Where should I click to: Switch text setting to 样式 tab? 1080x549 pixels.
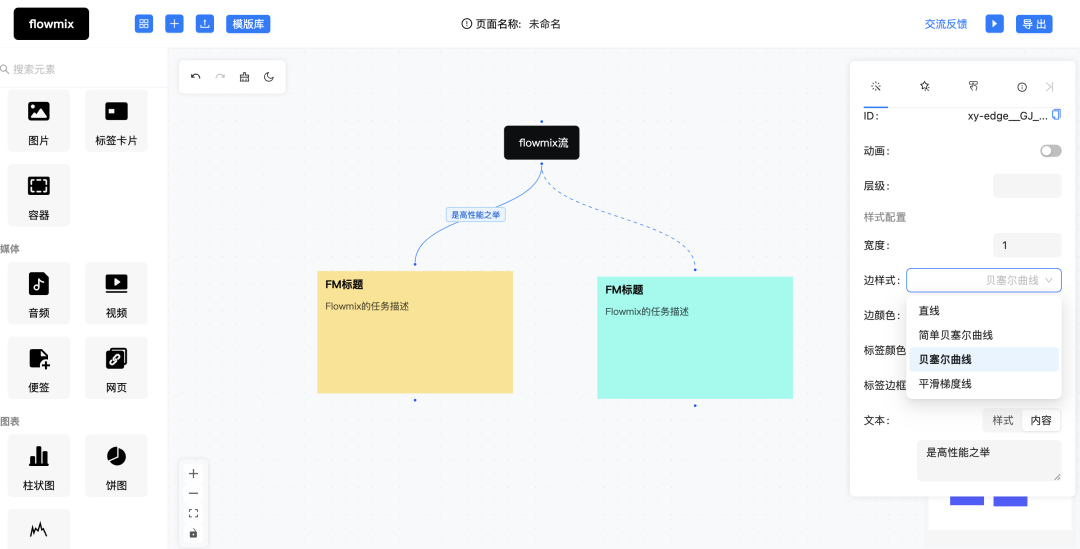pyautogui.click(x=1003, y=420)
